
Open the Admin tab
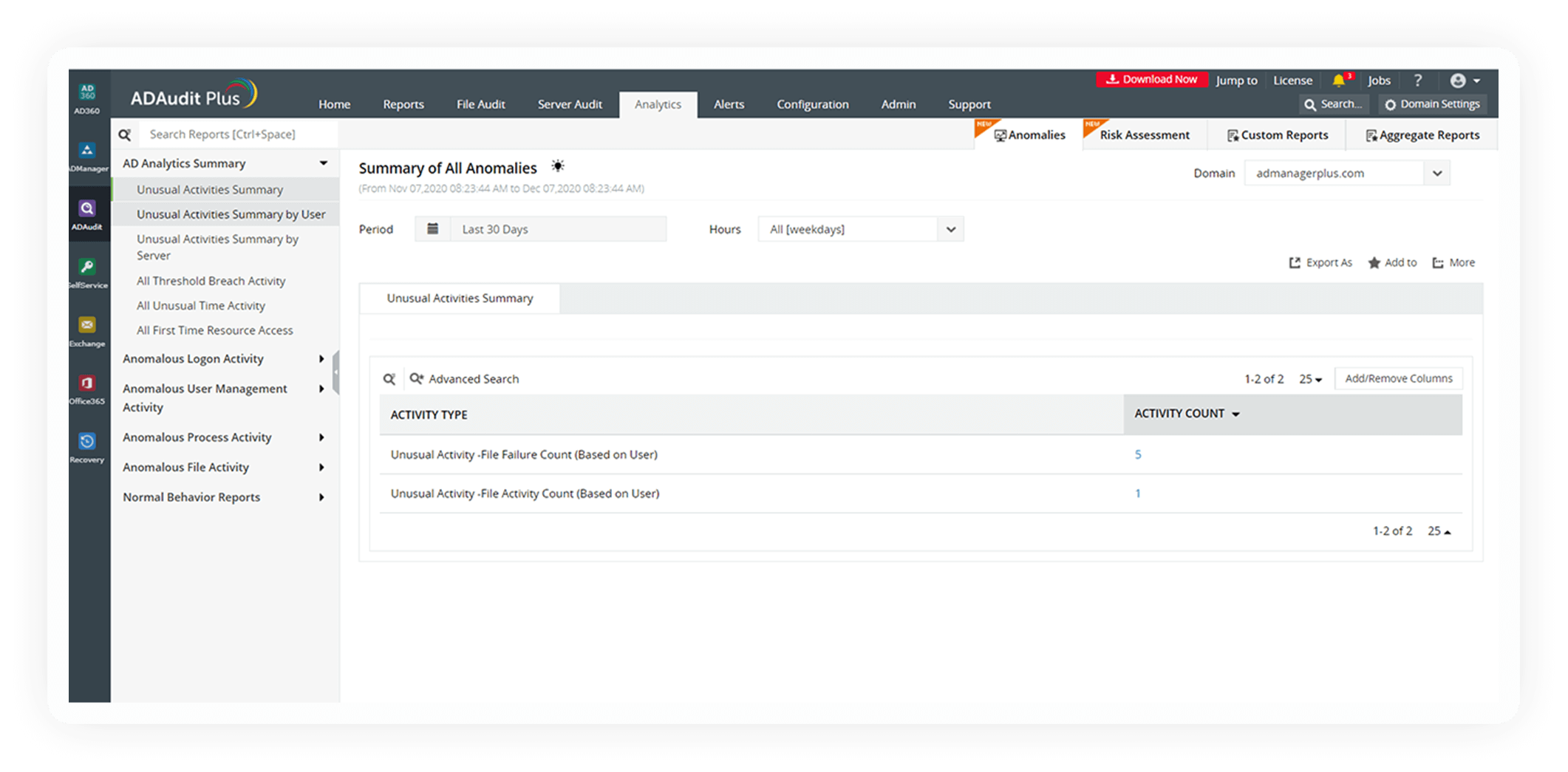click(898, 104)
